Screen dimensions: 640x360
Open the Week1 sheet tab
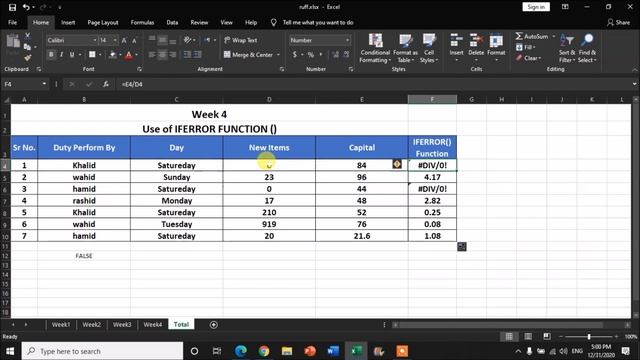click(x=60, y=324)
